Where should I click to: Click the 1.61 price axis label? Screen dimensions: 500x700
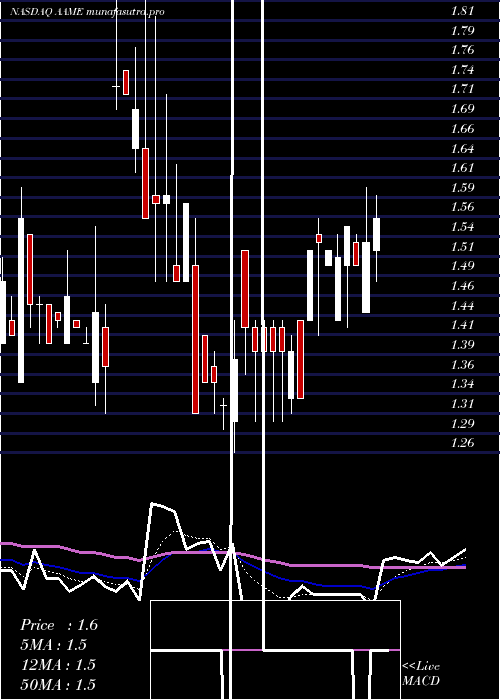[462, 167]
